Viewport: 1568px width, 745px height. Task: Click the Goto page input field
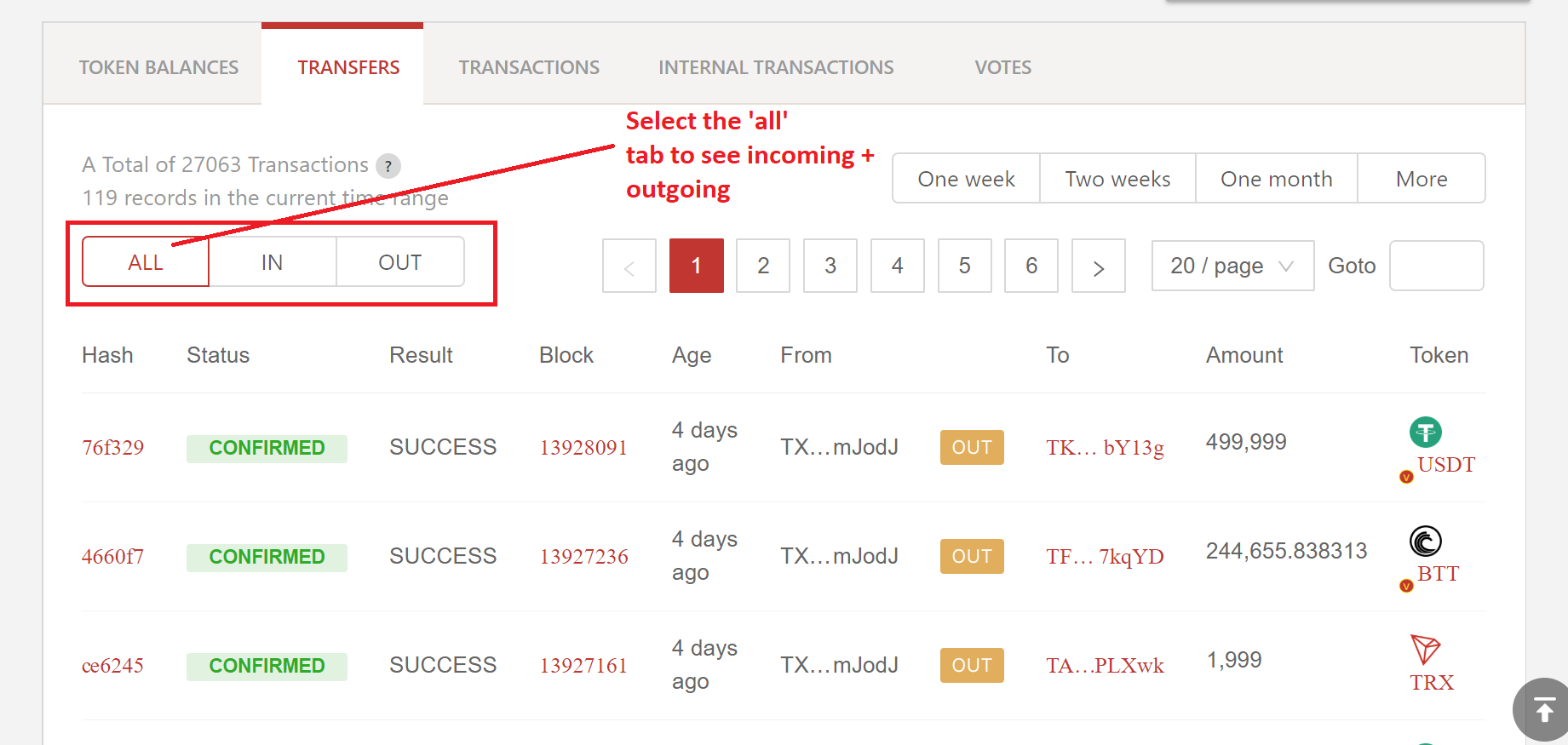[1436, 266]
